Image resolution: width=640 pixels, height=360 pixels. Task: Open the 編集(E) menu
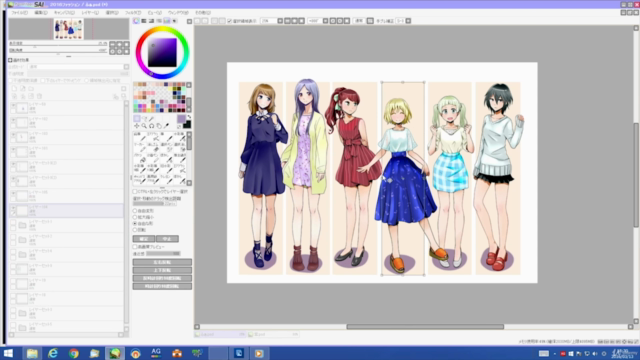coord(41,13)
